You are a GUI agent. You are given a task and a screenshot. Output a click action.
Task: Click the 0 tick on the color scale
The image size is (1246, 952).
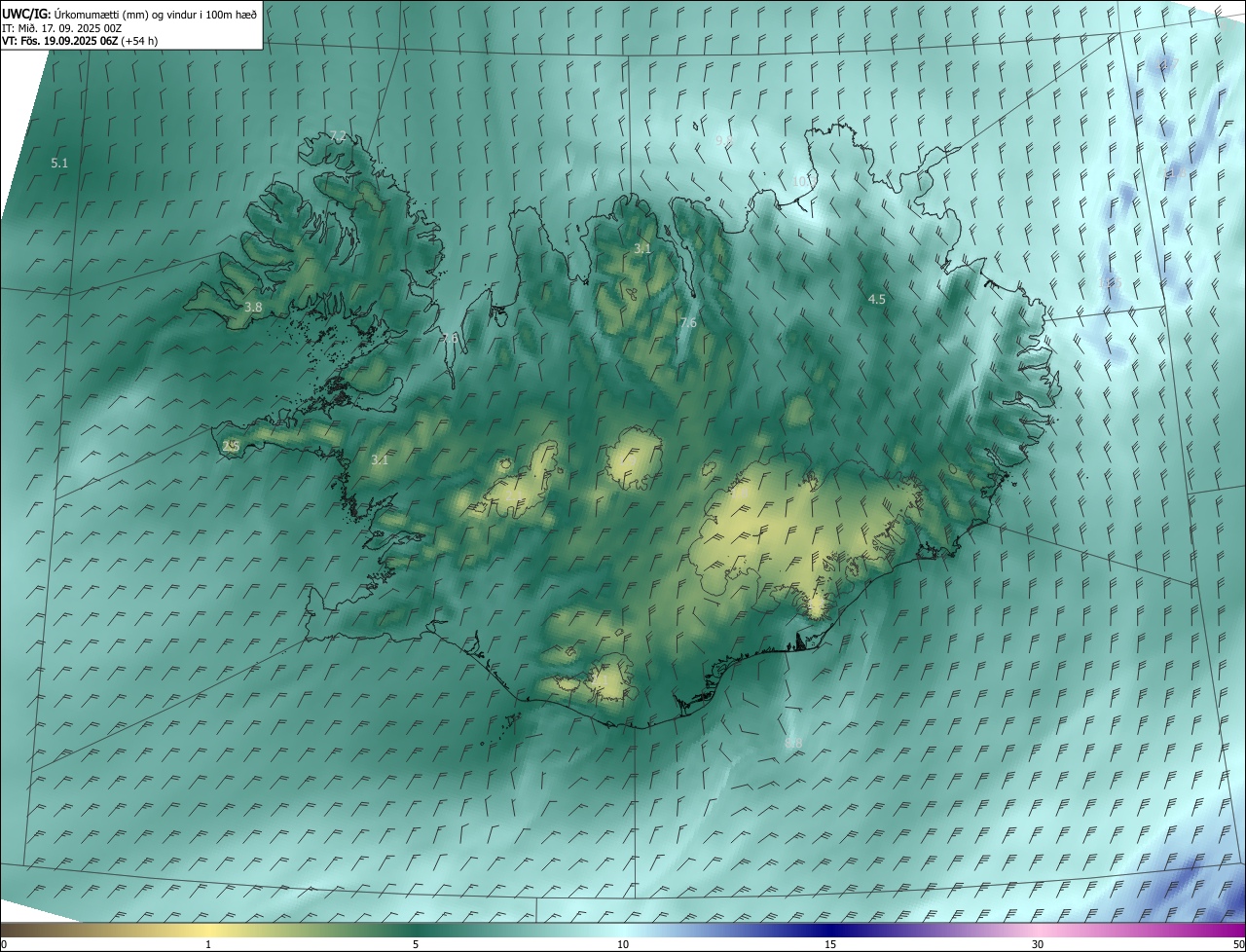(x=4, y=945)
